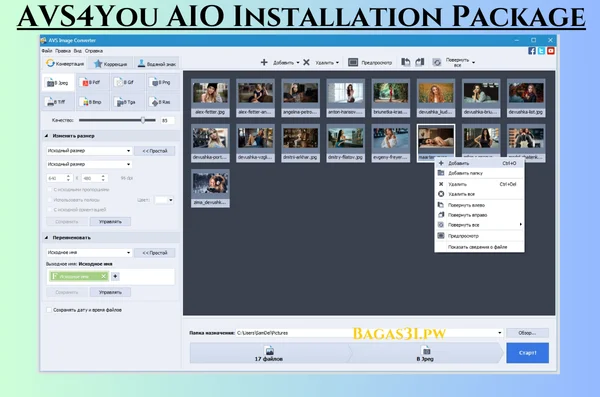Collapse the 'Переименовать' section
The height and width of the screenshot is (397, 600).
[x=46, y=238]
